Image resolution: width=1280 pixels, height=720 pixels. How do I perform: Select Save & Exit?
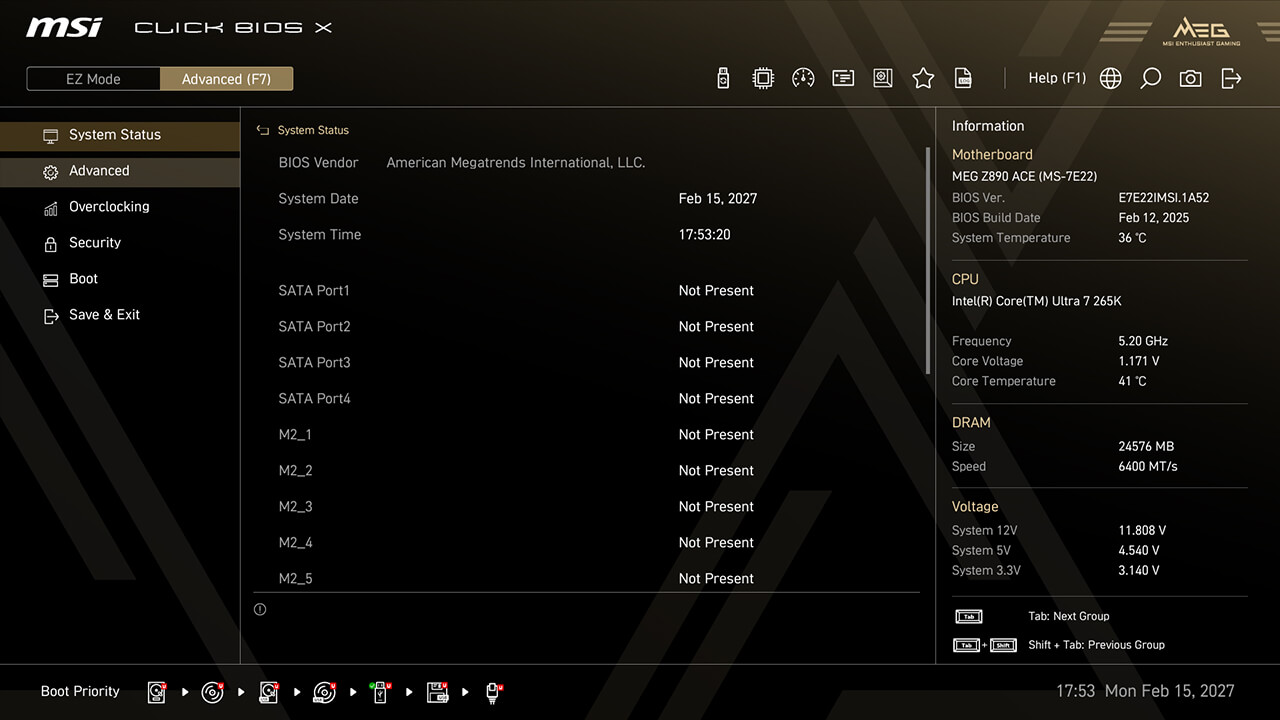click(120, 315)
